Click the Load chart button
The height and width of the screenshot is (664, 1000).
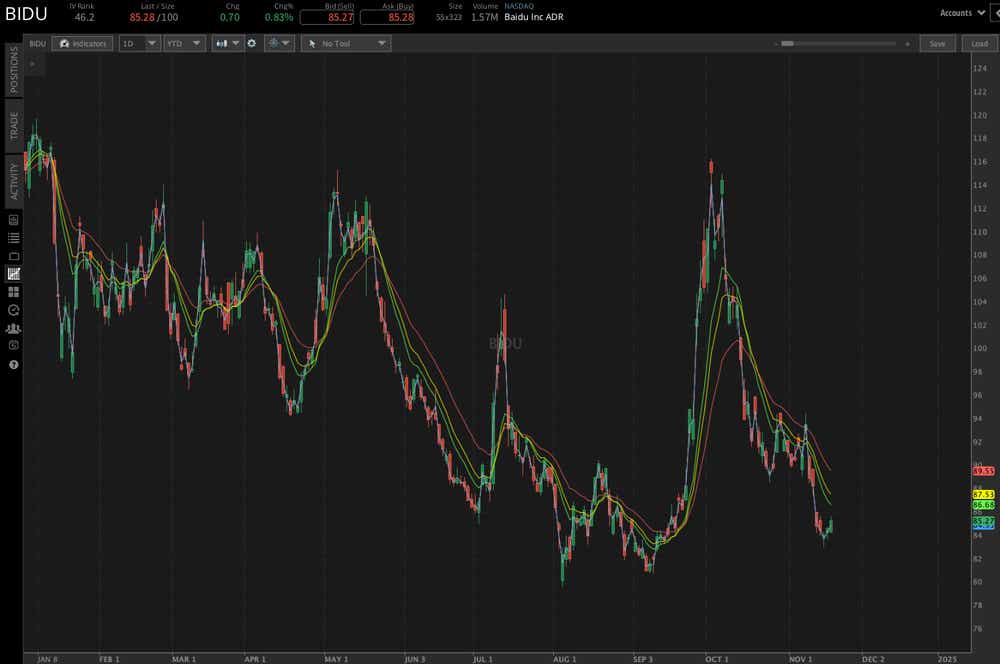978,44
